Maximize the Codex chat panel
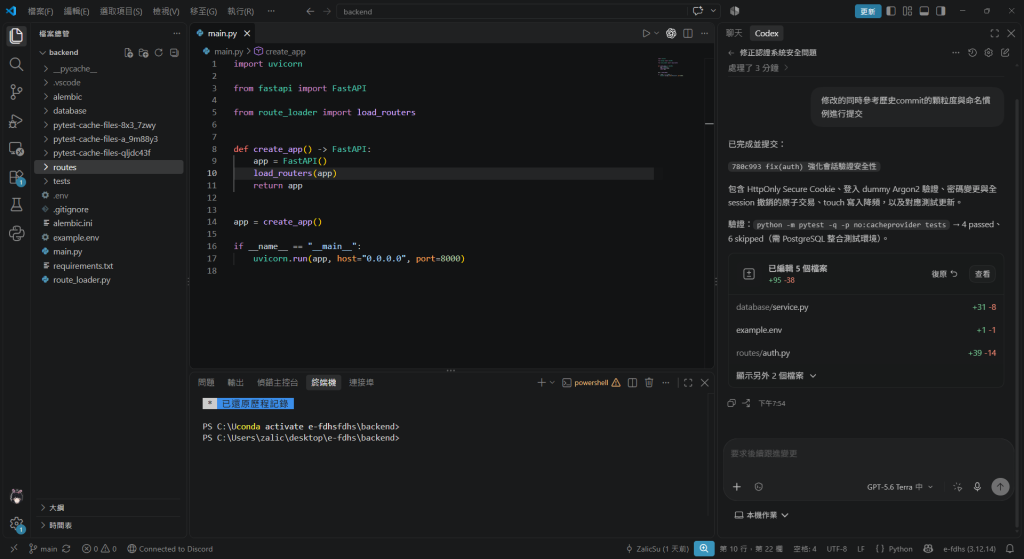The image size is (1024, 559). [995, 33]
